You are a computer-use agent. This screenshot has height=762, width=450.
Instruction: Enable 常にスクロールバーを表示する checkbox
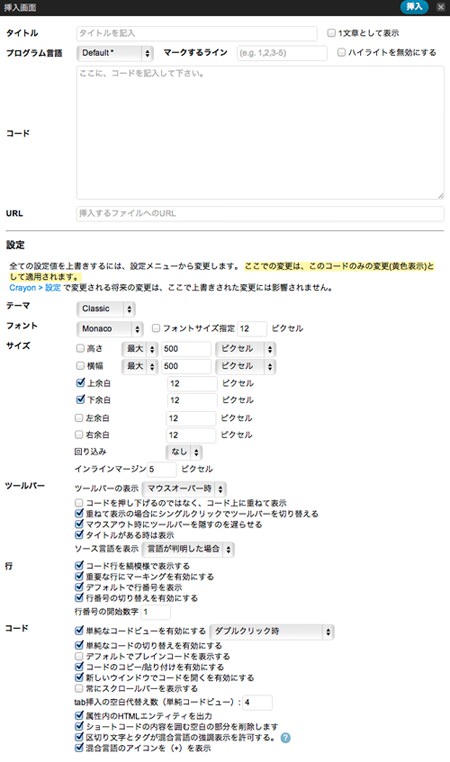click(79, 688)
